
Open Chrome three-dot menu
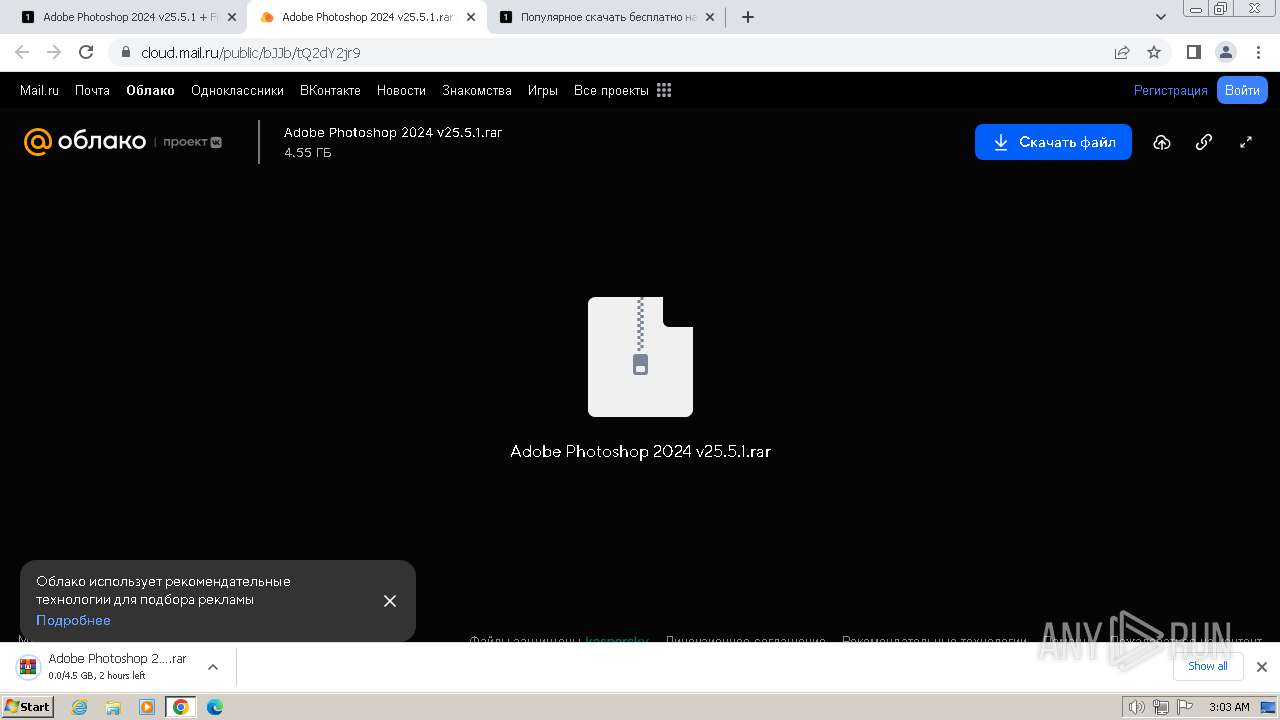1257,52
